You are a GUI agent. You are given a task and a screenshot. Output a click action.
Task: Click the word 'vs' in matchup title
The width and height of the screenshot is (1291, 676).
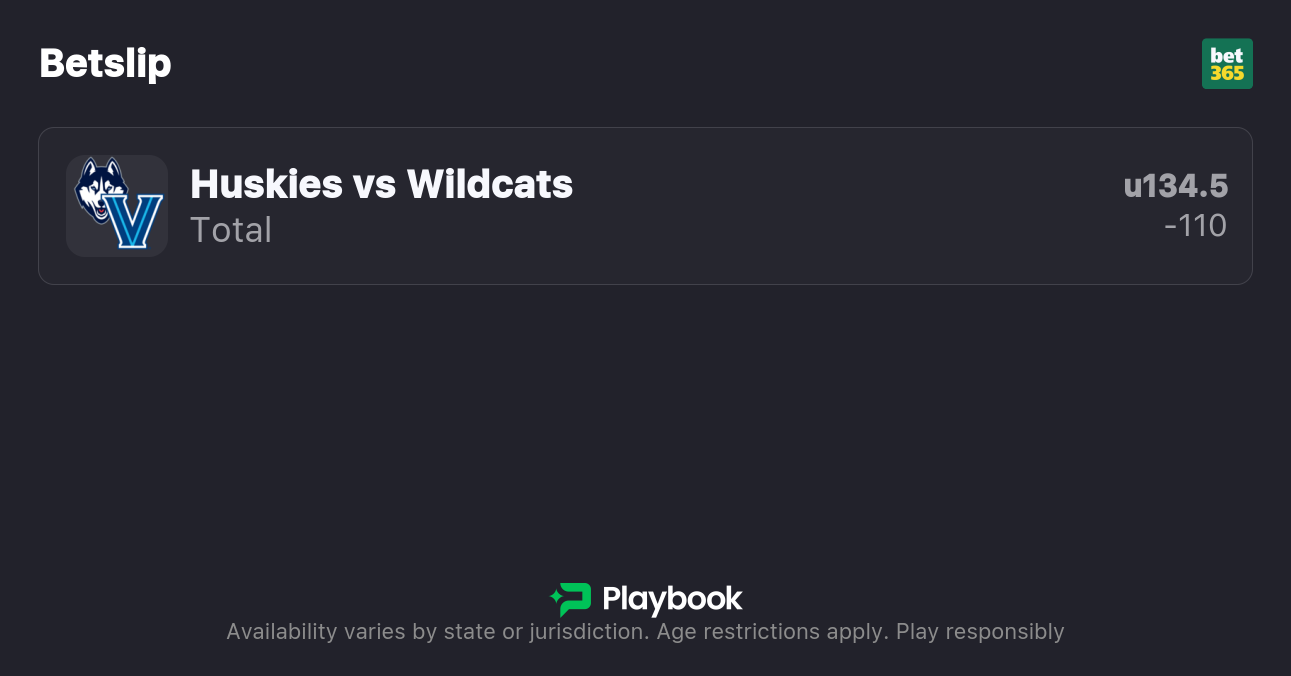click(374, 184)
